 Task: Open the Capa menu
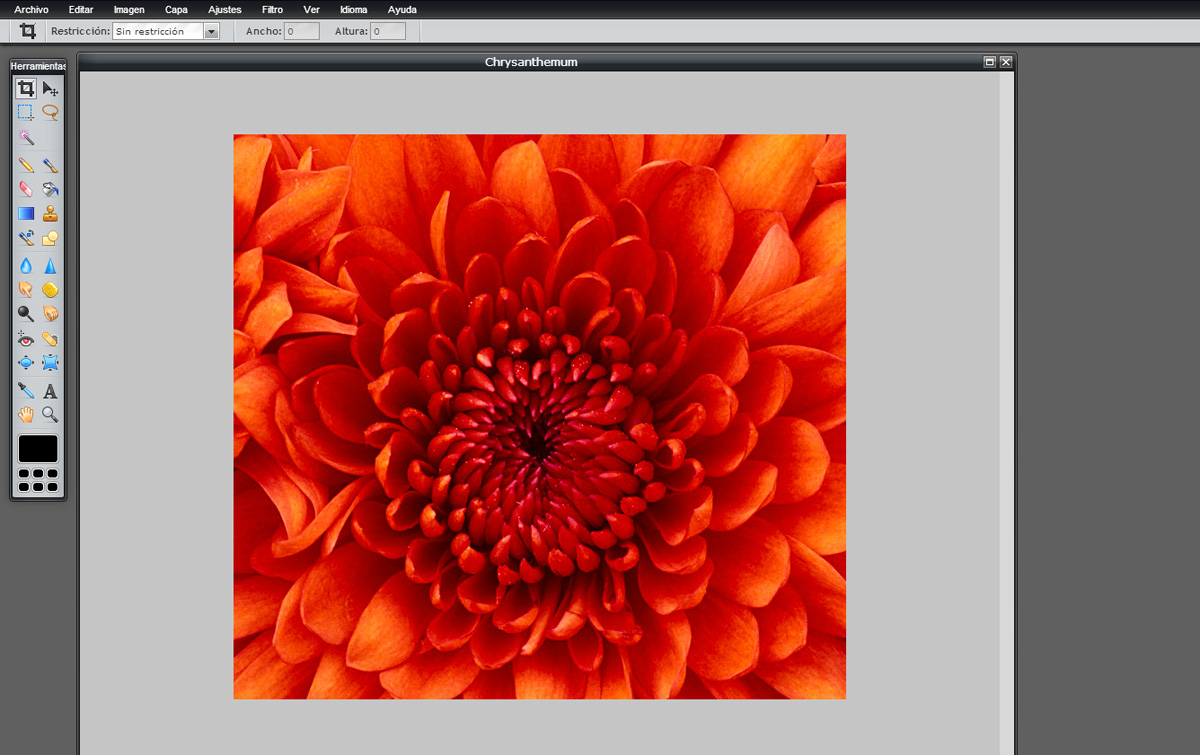coord(176,9)
